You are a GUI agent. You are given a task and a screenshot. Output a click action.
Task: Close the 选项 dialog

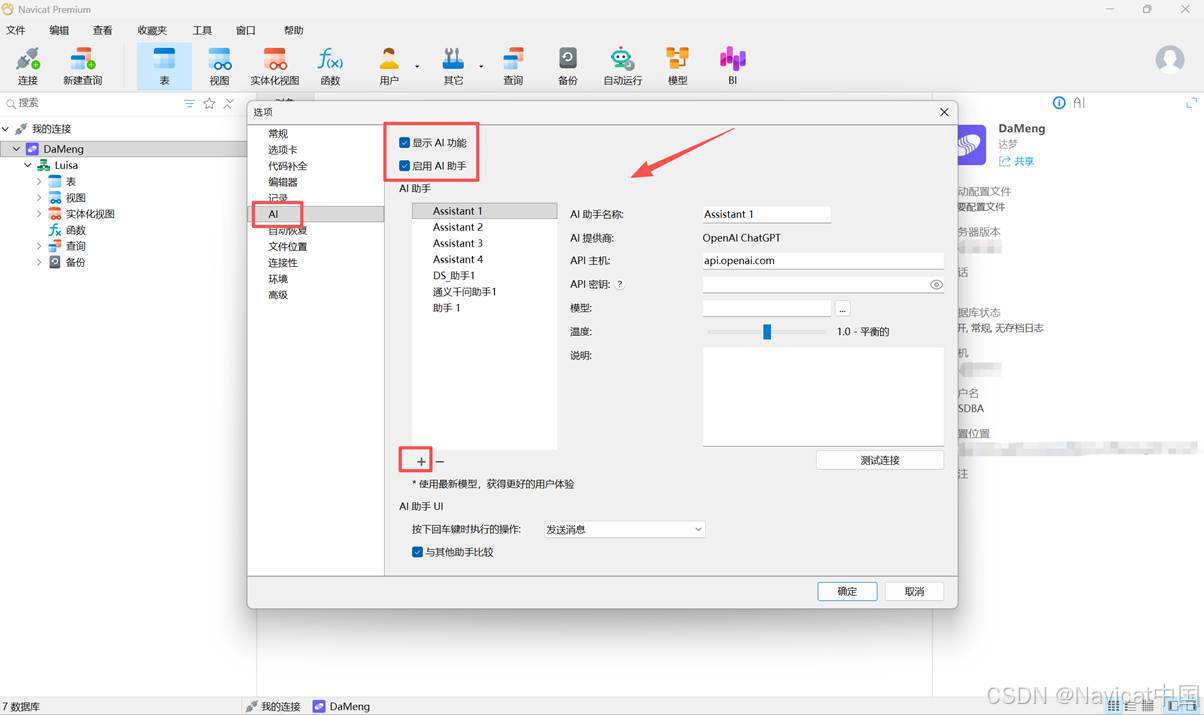[944, 112]
